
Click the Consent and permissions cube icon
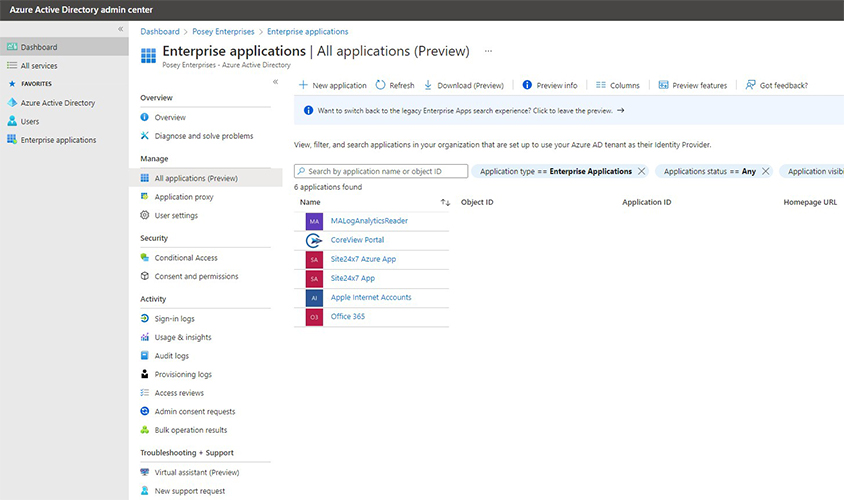[x=144, y=276]
